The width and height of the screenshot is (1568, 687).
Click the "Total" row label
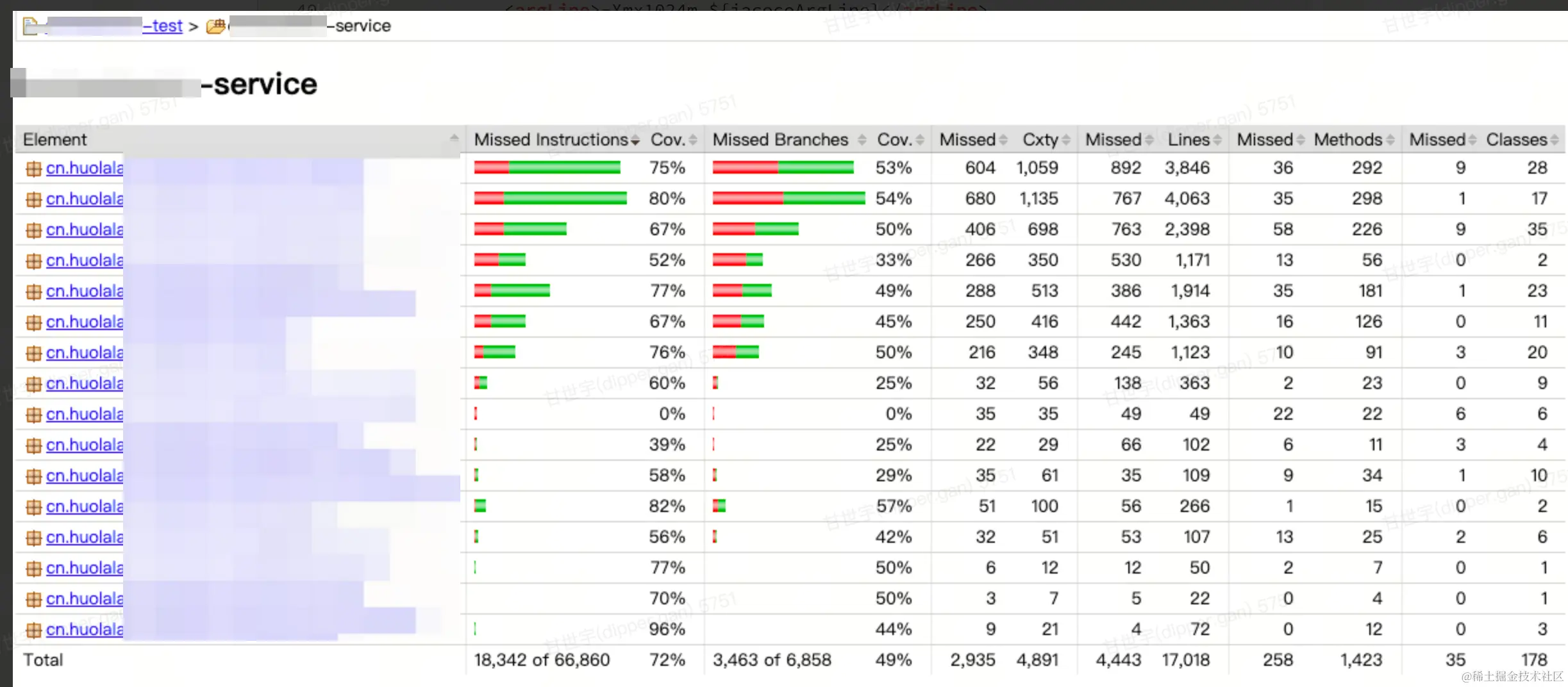click(43, 660)
